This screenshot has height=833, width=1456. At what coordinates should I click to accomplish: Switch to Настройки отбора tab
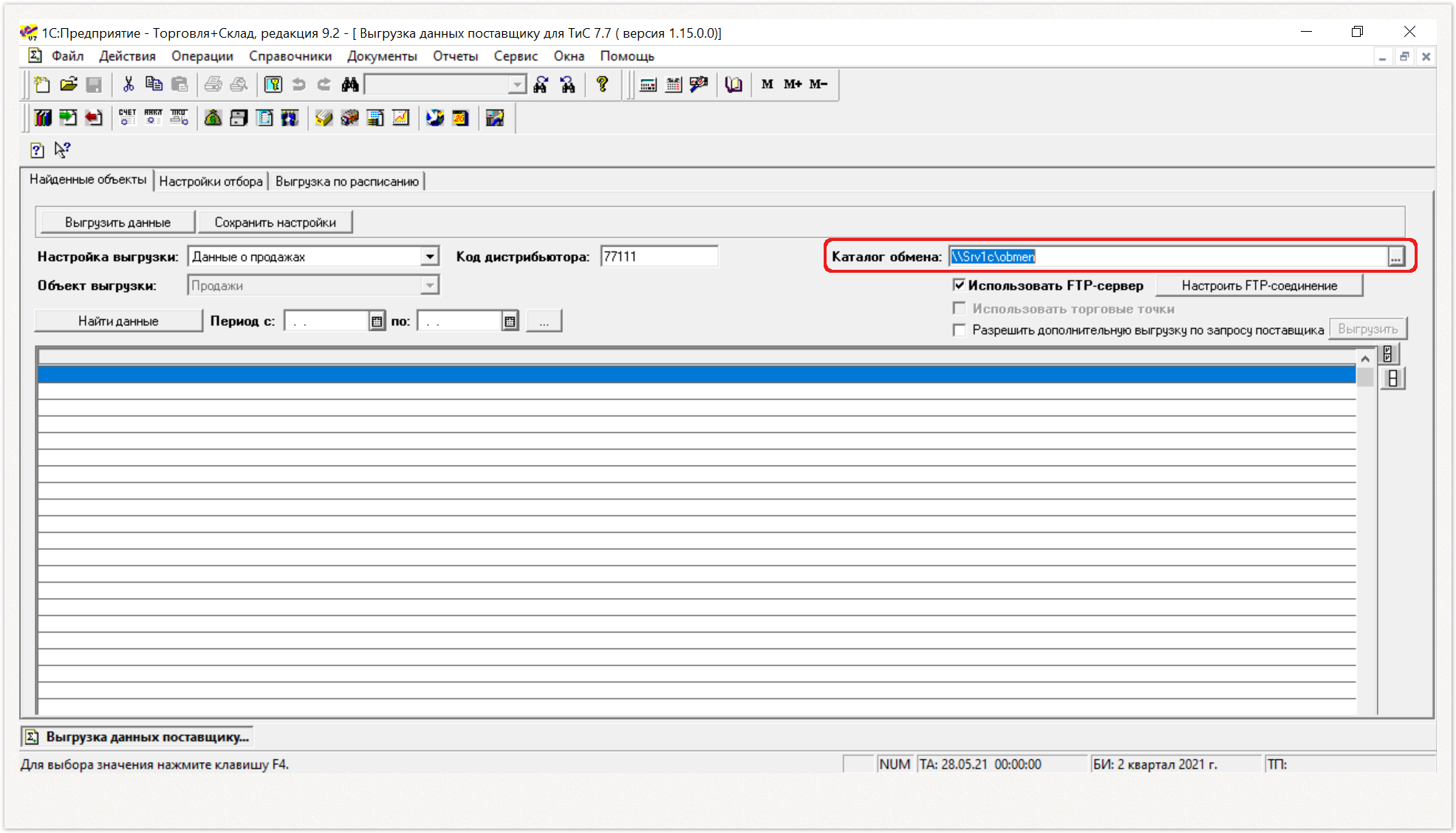(211, 181)
